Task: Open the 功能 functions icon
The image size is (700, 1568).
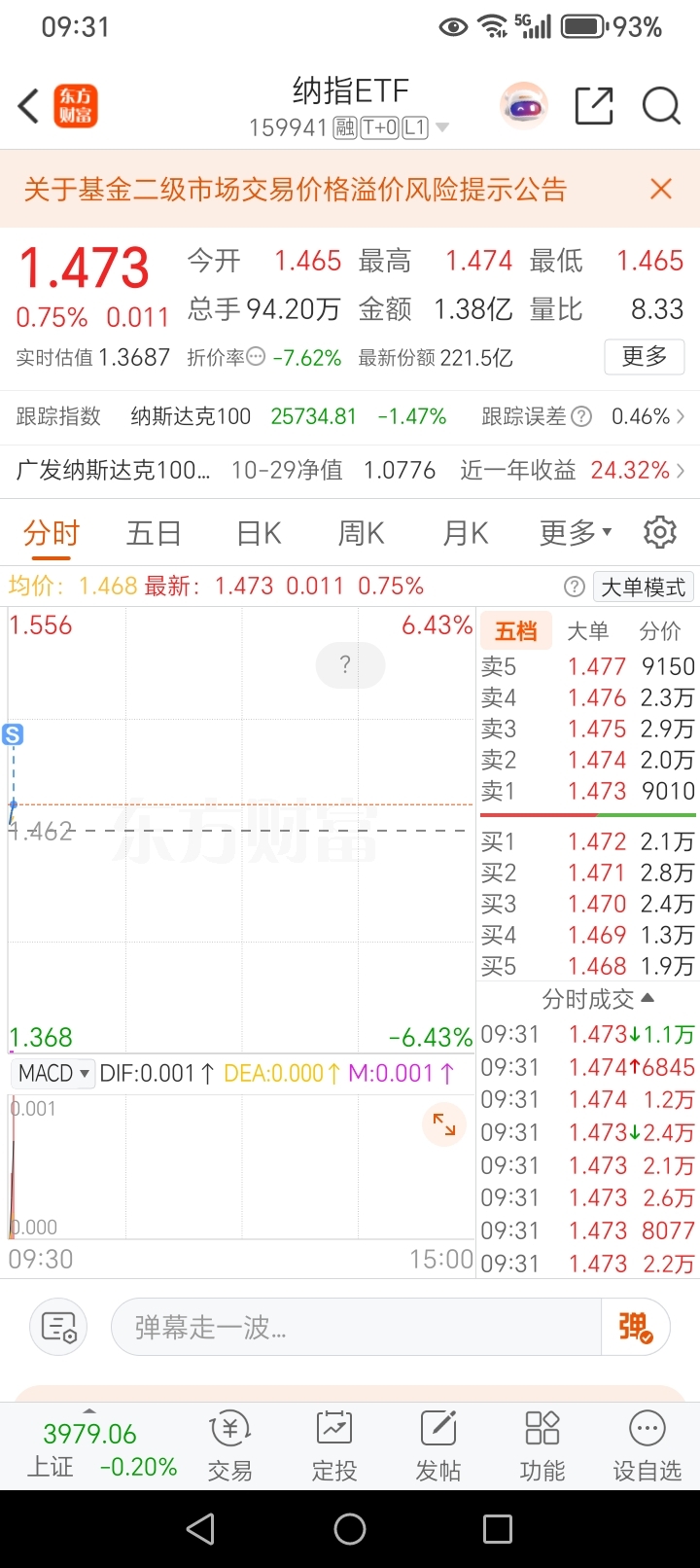Action: coord(542,1446)
